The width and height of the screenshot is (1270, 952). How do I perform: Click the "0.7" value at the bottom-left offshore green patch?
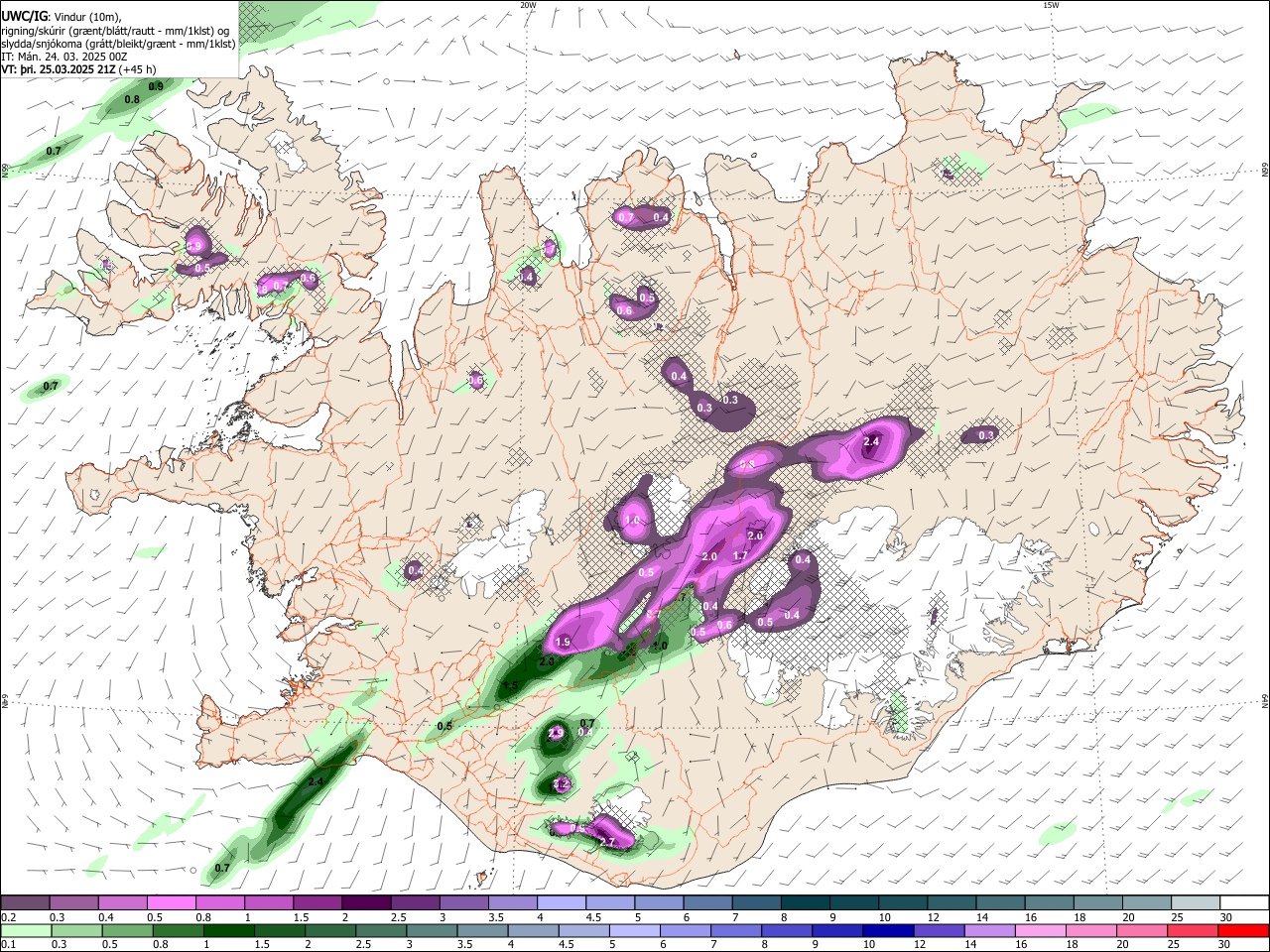coord(222,868)
